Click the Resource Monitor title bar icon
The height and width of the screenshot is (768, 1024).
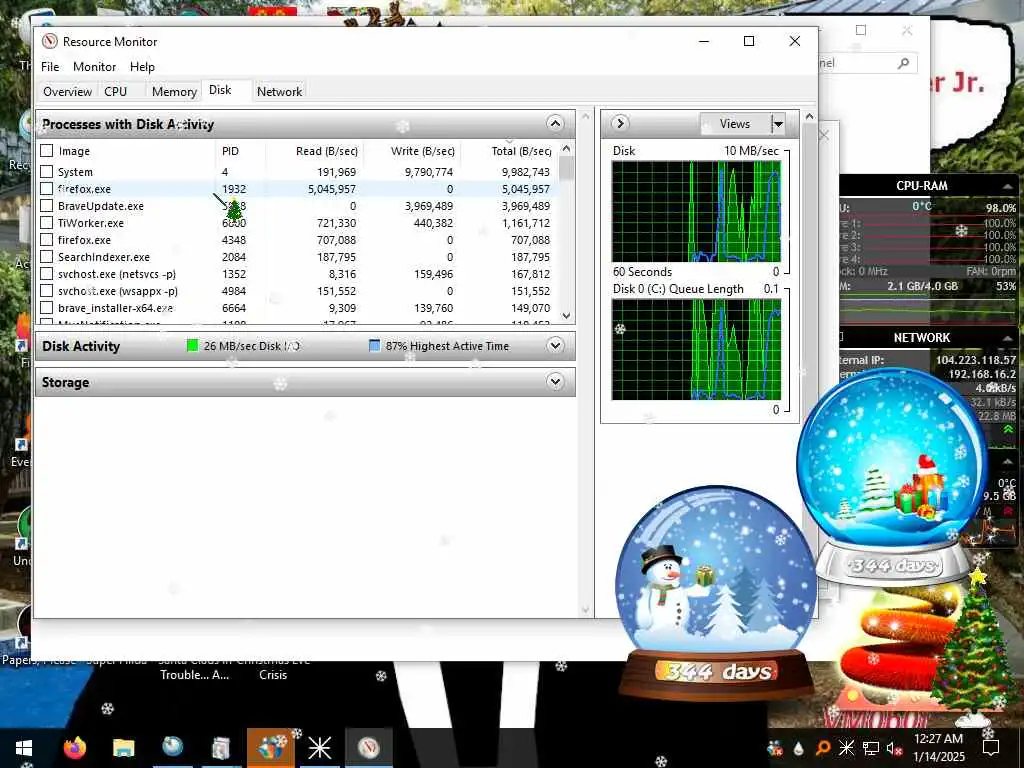(x=50, y=41)
